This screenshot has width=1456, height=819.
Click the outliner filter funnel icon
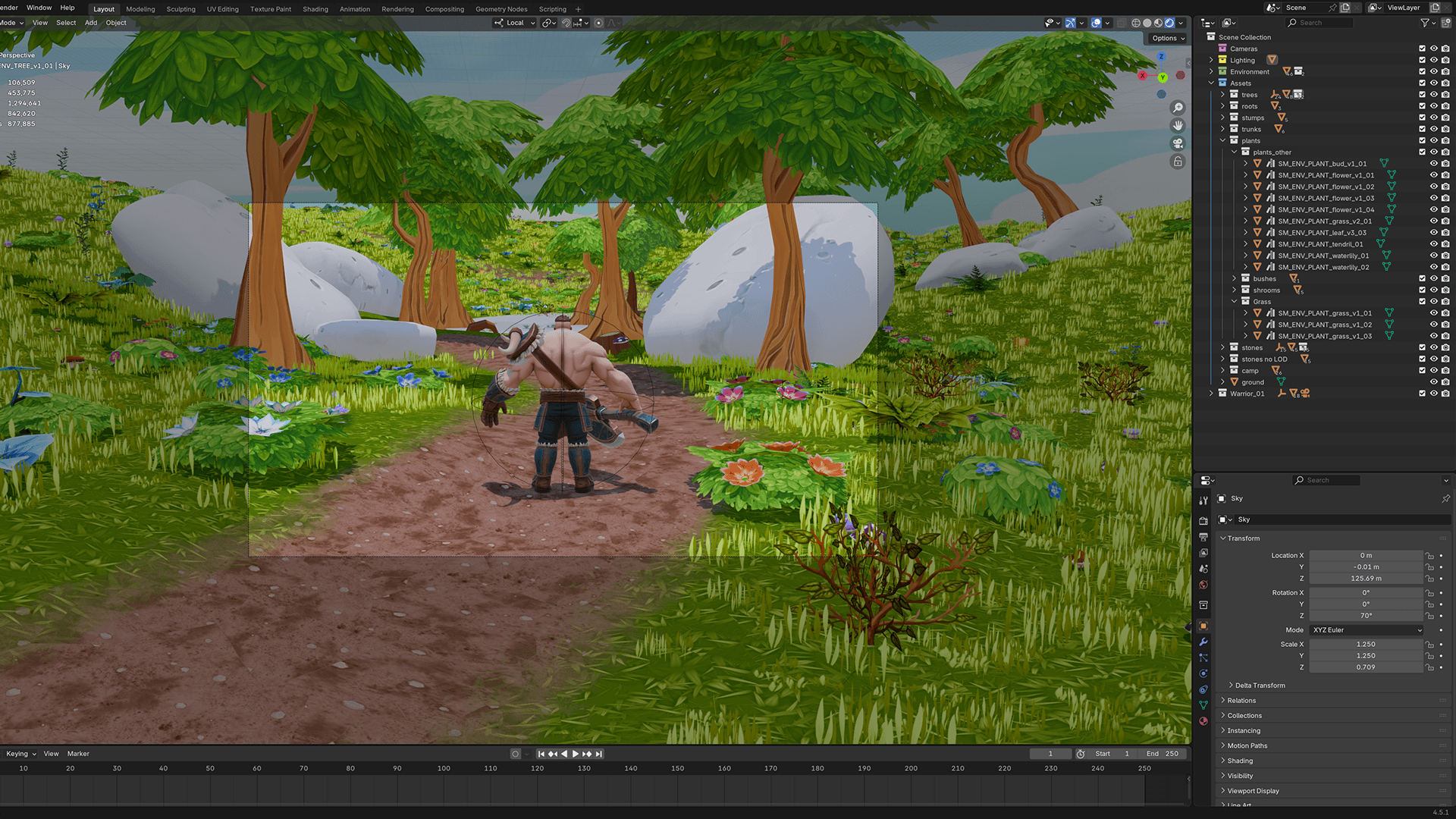[x=1425, y=23]
